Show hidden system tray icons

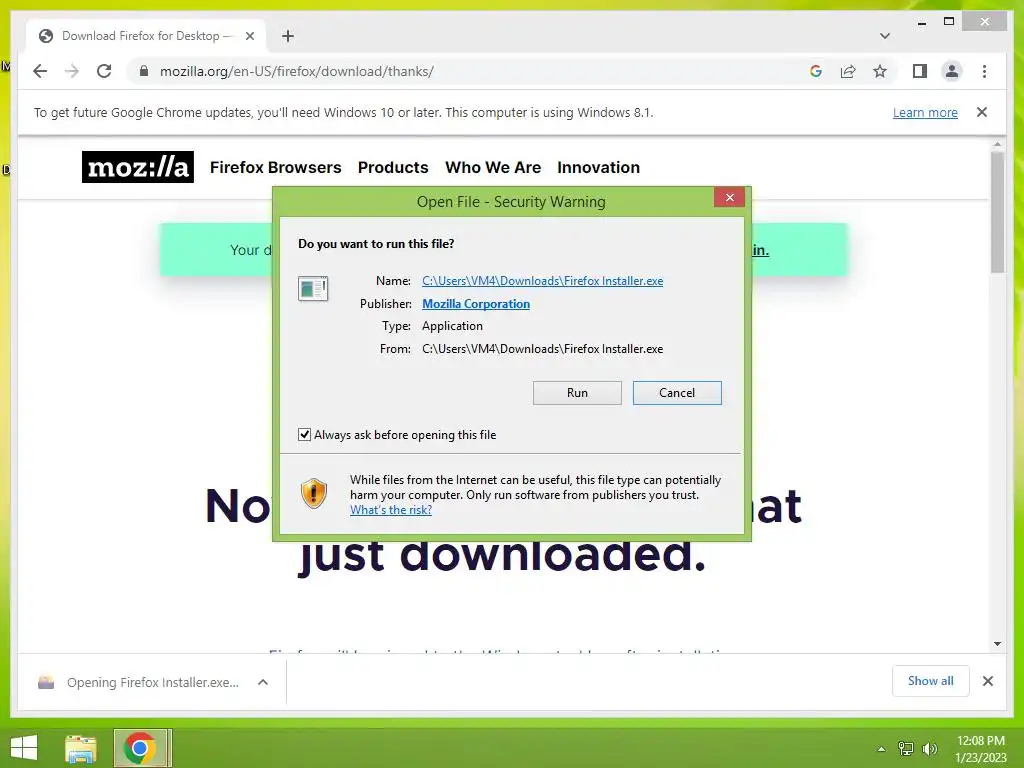[881, 749]
